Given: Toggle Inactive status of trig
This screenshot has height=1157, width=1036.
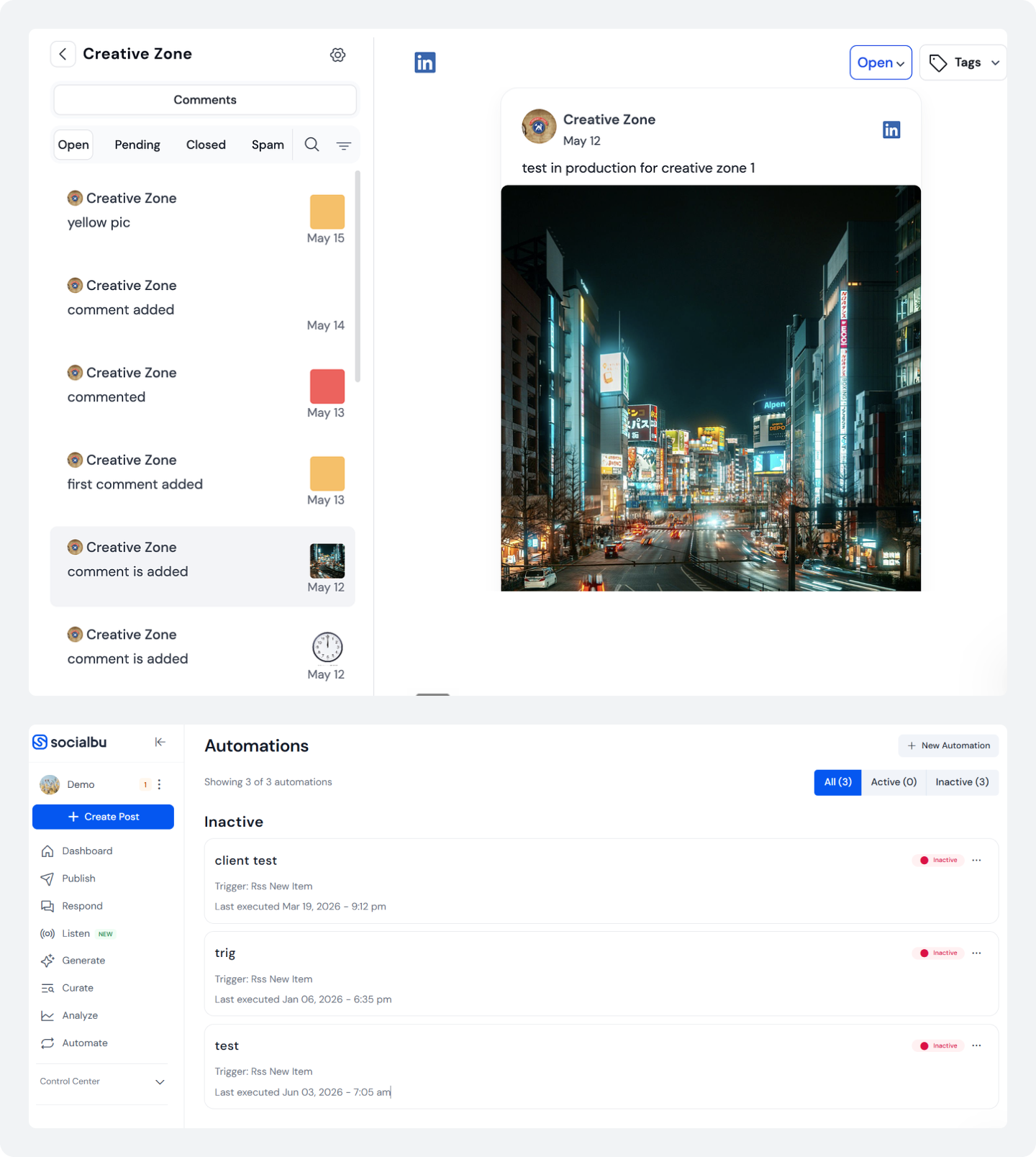Looking at the screenshot, I should (938, 953).
